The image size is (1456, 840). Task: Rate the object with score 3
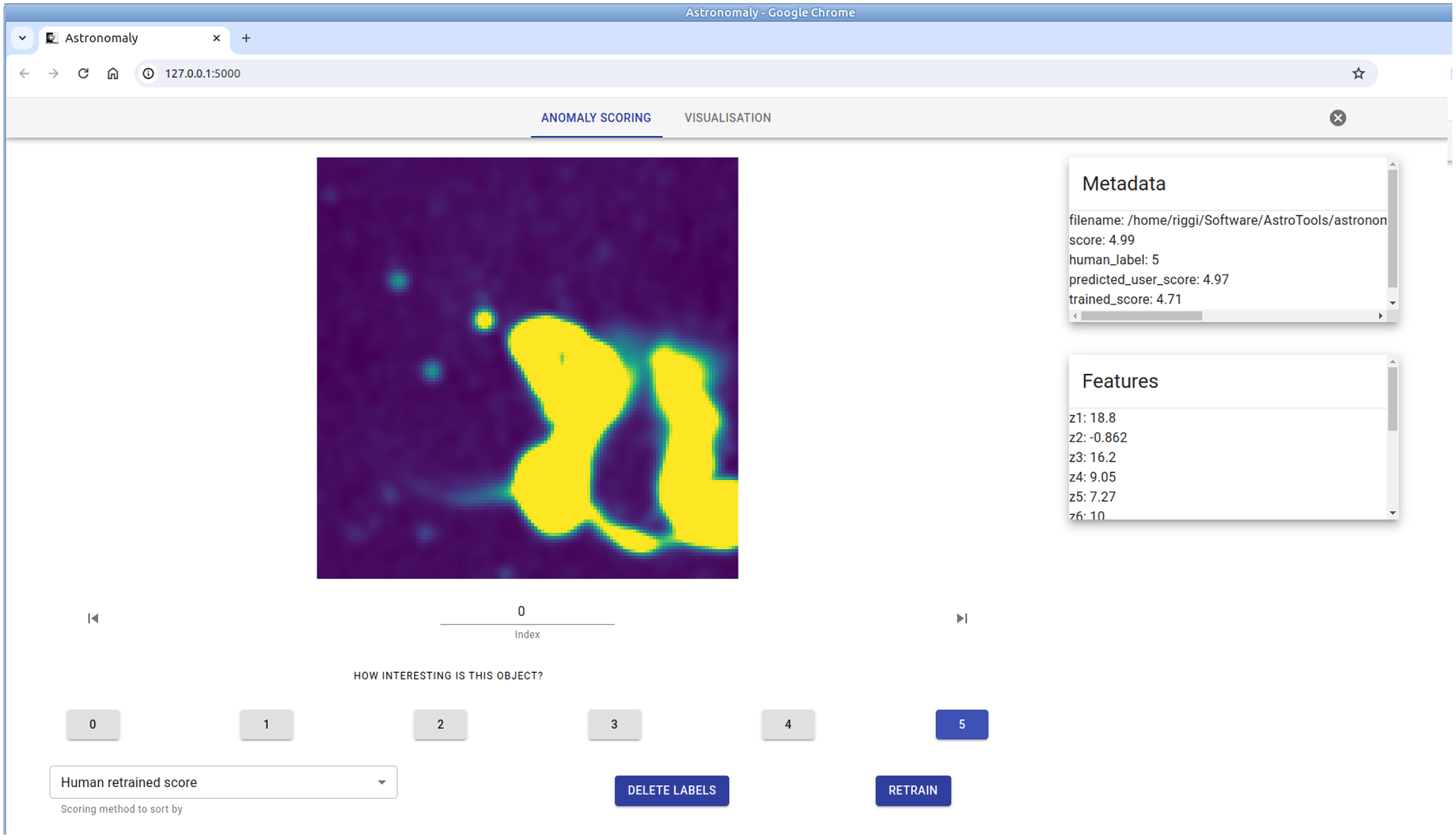tap(614, 724)
